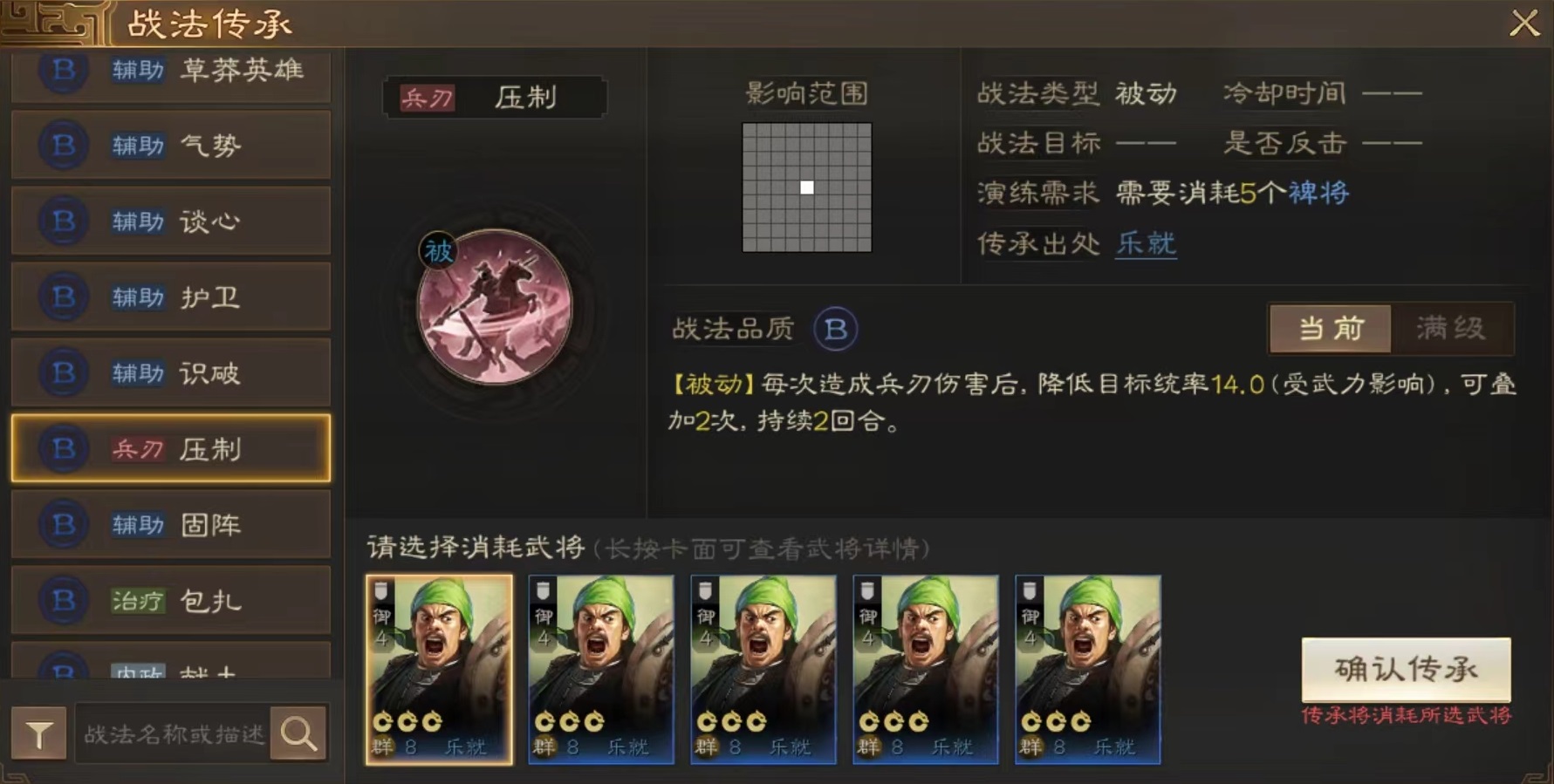Image resolution: width=1554 pixels, height=784 pixels.
Task: Open the 乐就 source link
Action: pos(1146,243)
